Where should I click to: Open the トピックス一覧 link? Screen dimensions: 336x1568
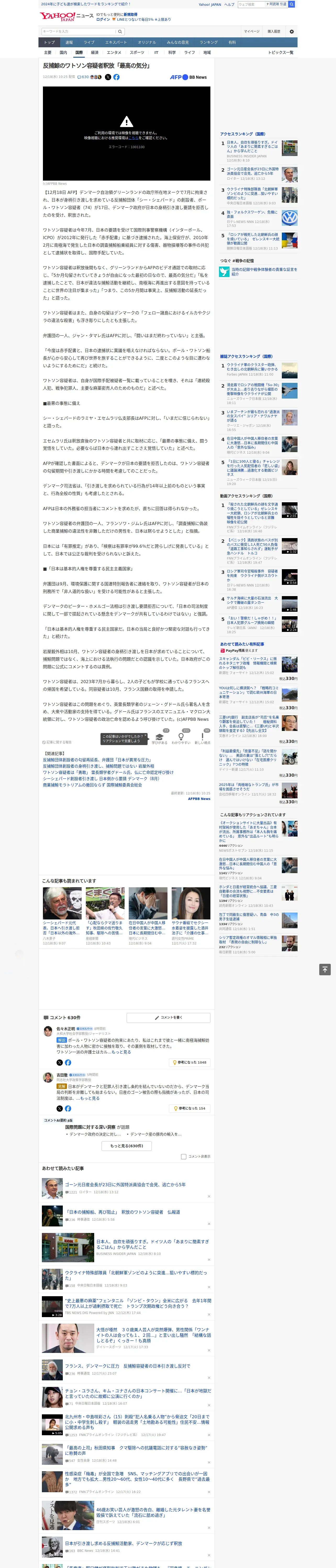pyautogui.click(x=281, y=52)
